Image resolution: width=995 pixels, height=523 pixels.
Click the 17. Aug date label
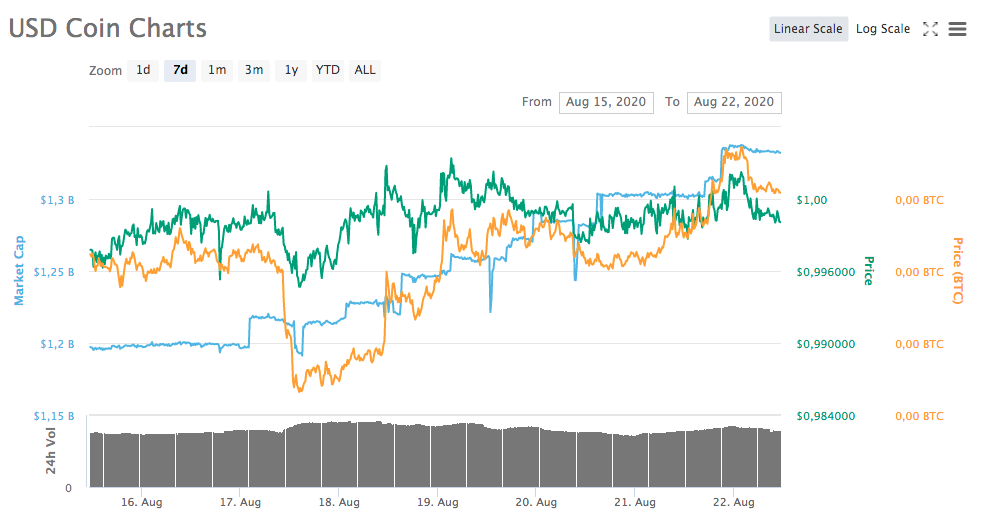(x=240, y=502)
